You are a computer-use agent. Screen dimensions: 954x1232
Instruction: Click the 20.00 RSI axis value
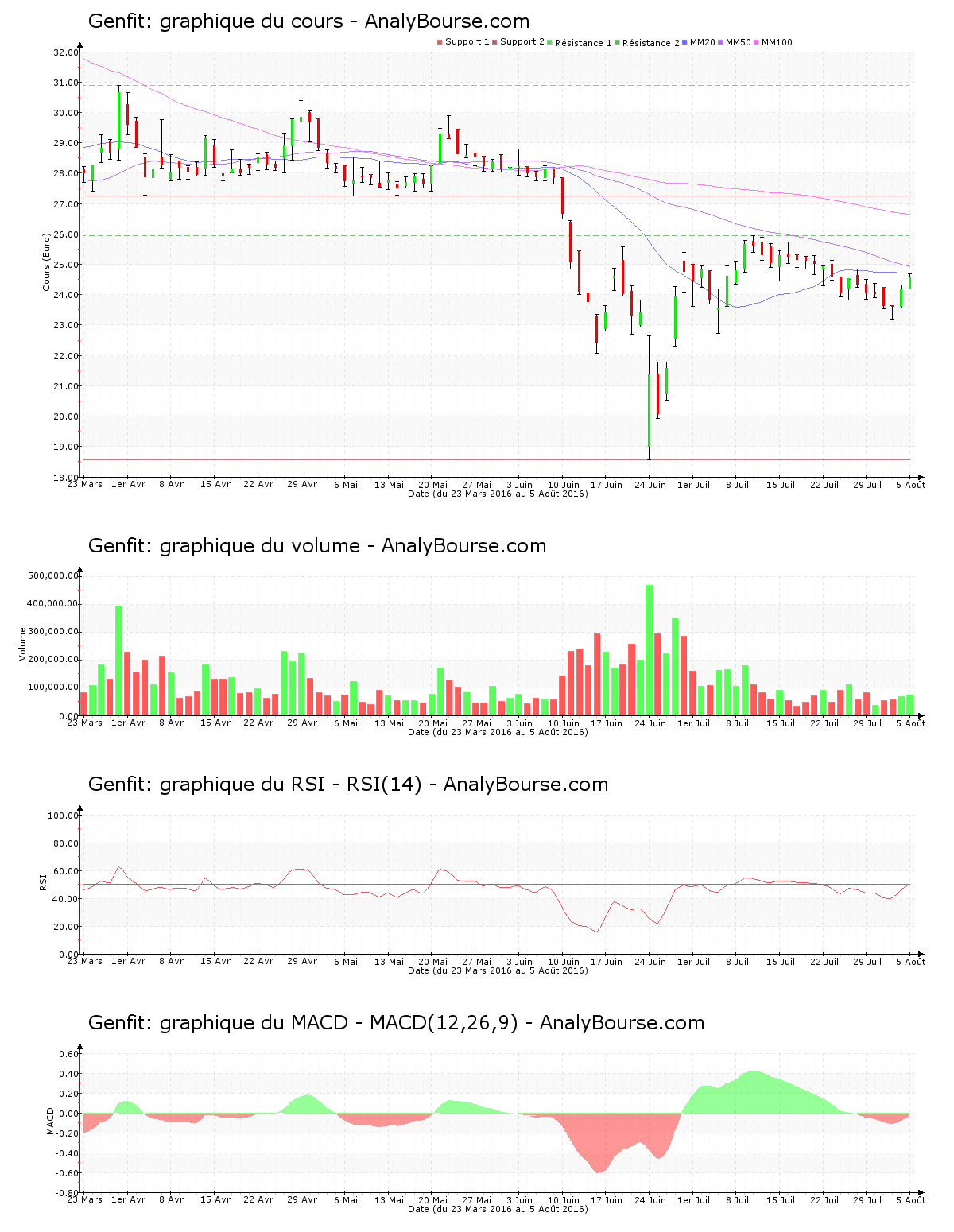tap(65, 927)
